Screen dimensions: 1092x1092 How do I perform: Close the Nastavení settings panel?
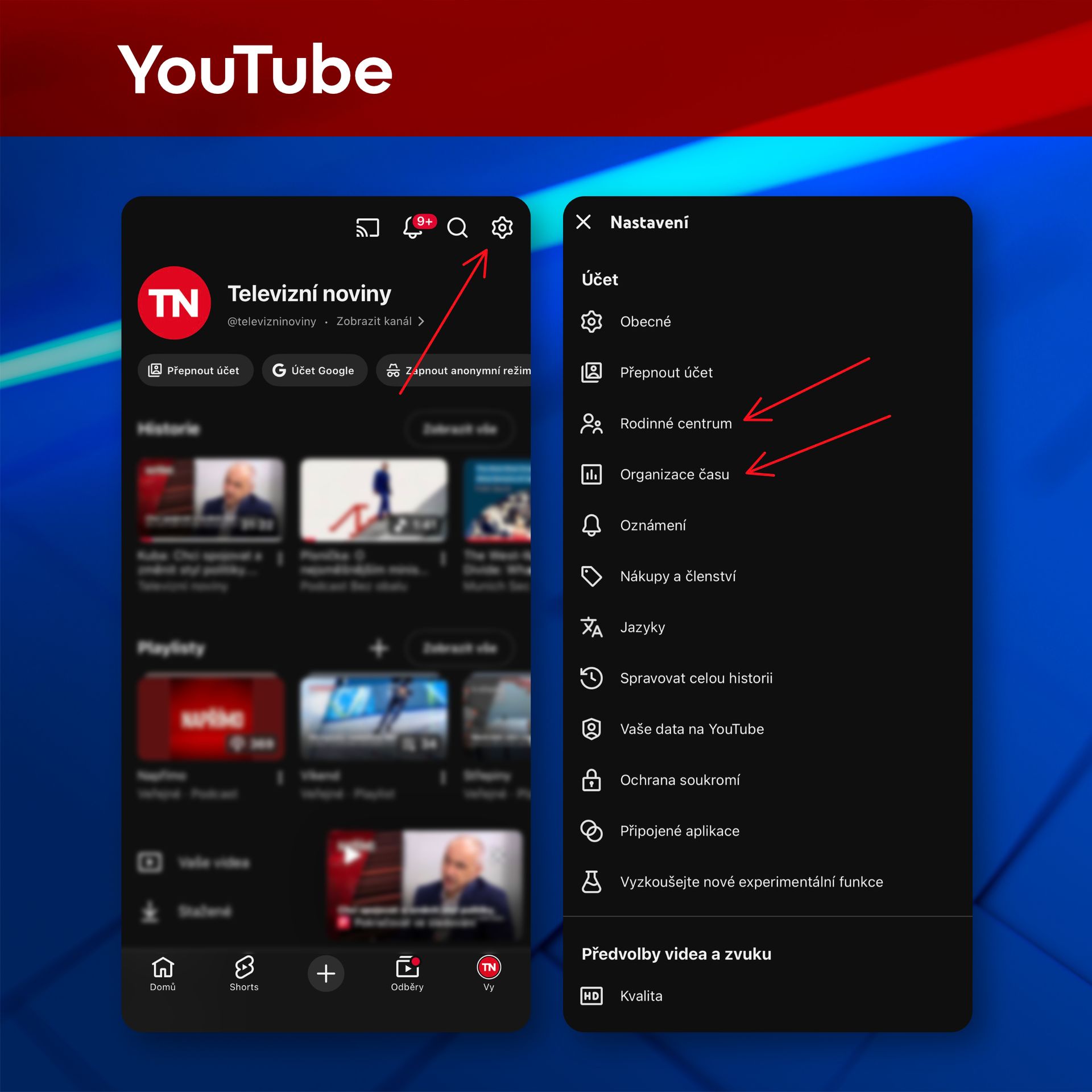click(584, 222)
